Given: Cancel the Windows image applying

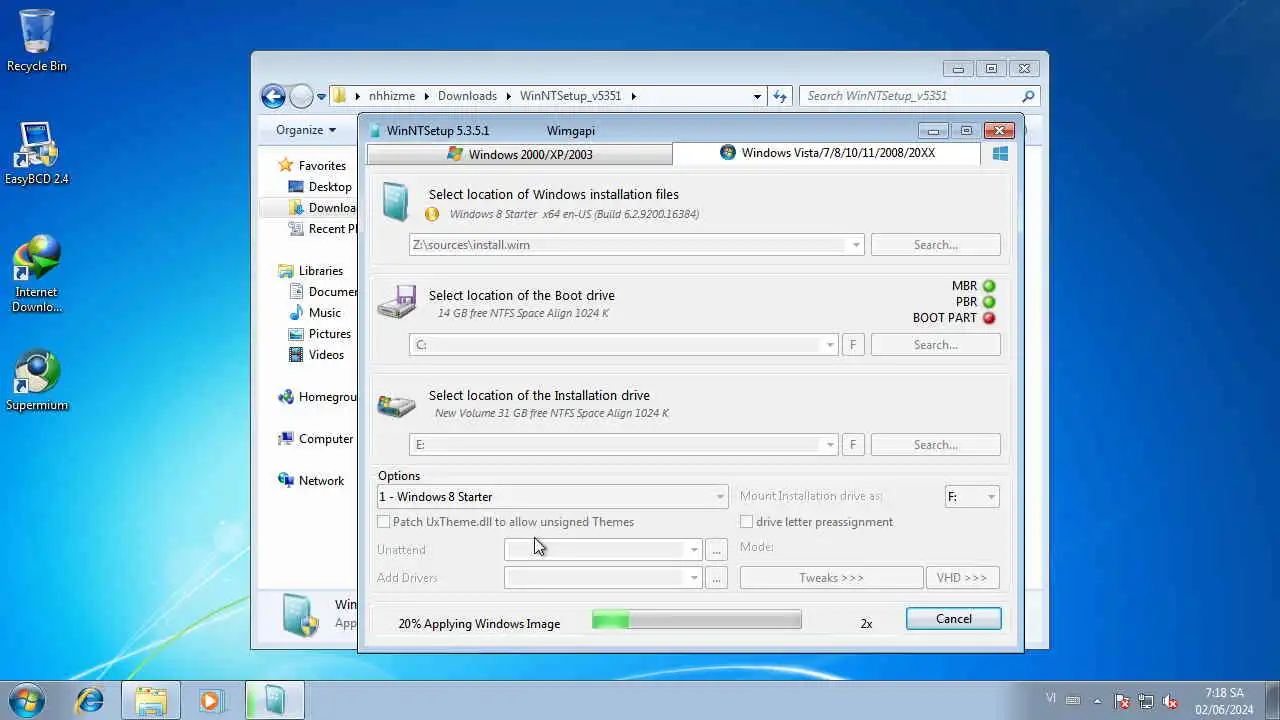Looking at the screenshot, I should point(953,619).
